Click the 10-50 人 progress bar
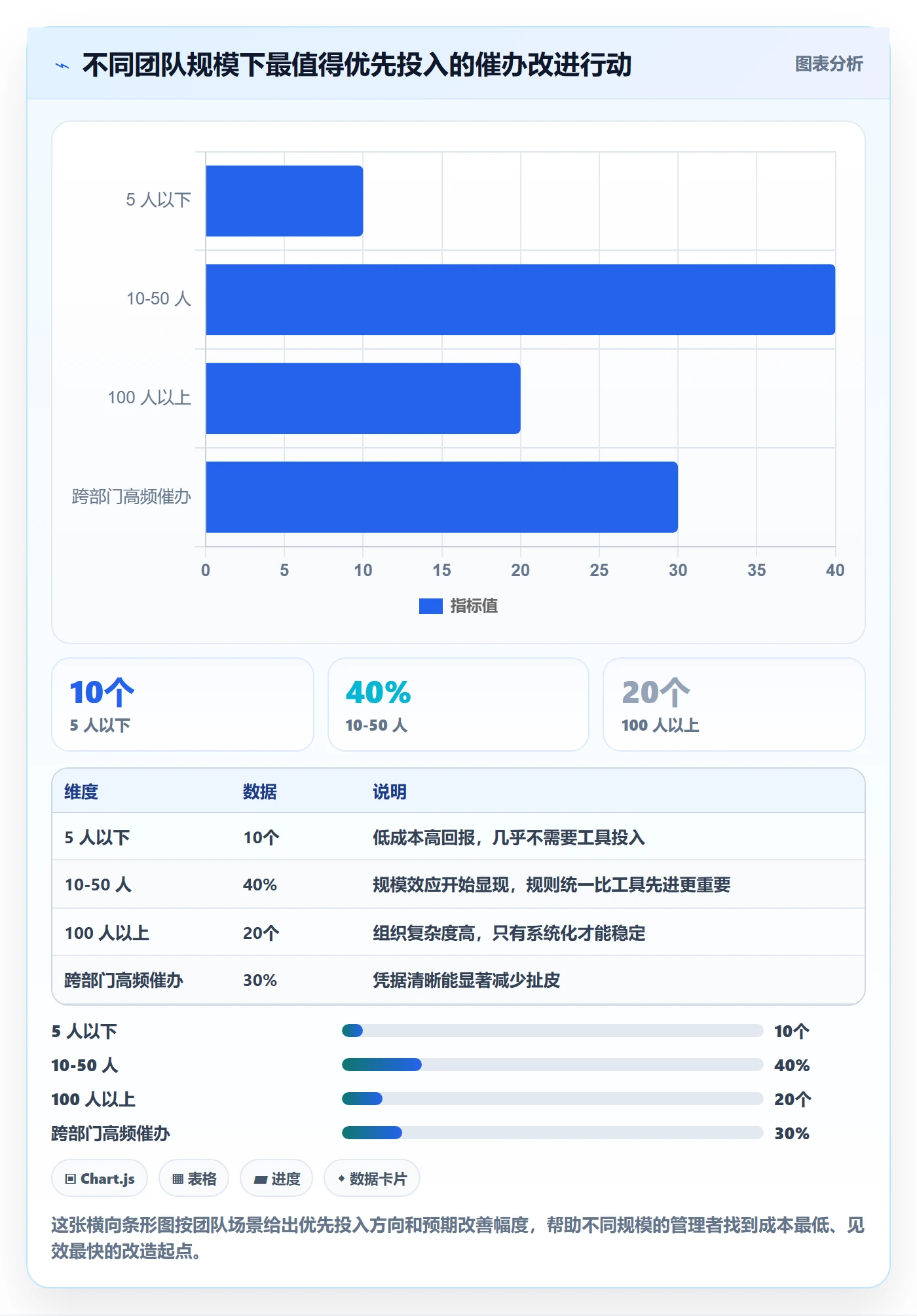Screen dimensions: 917x1316 coord(552,1065)
